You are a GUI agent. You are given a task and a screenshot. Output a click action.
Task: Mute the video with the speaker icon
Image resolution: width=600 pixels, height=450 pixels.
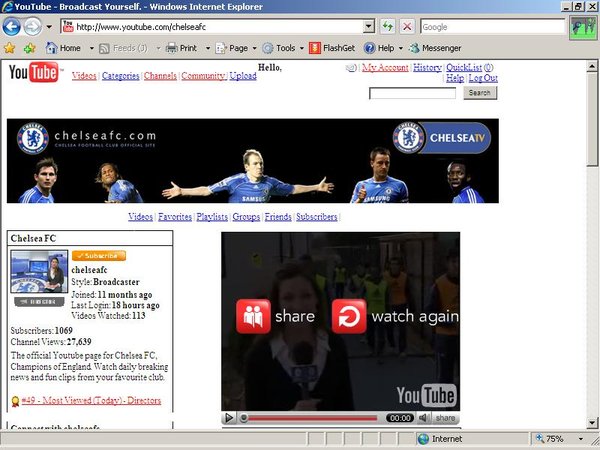coord(424,418)
